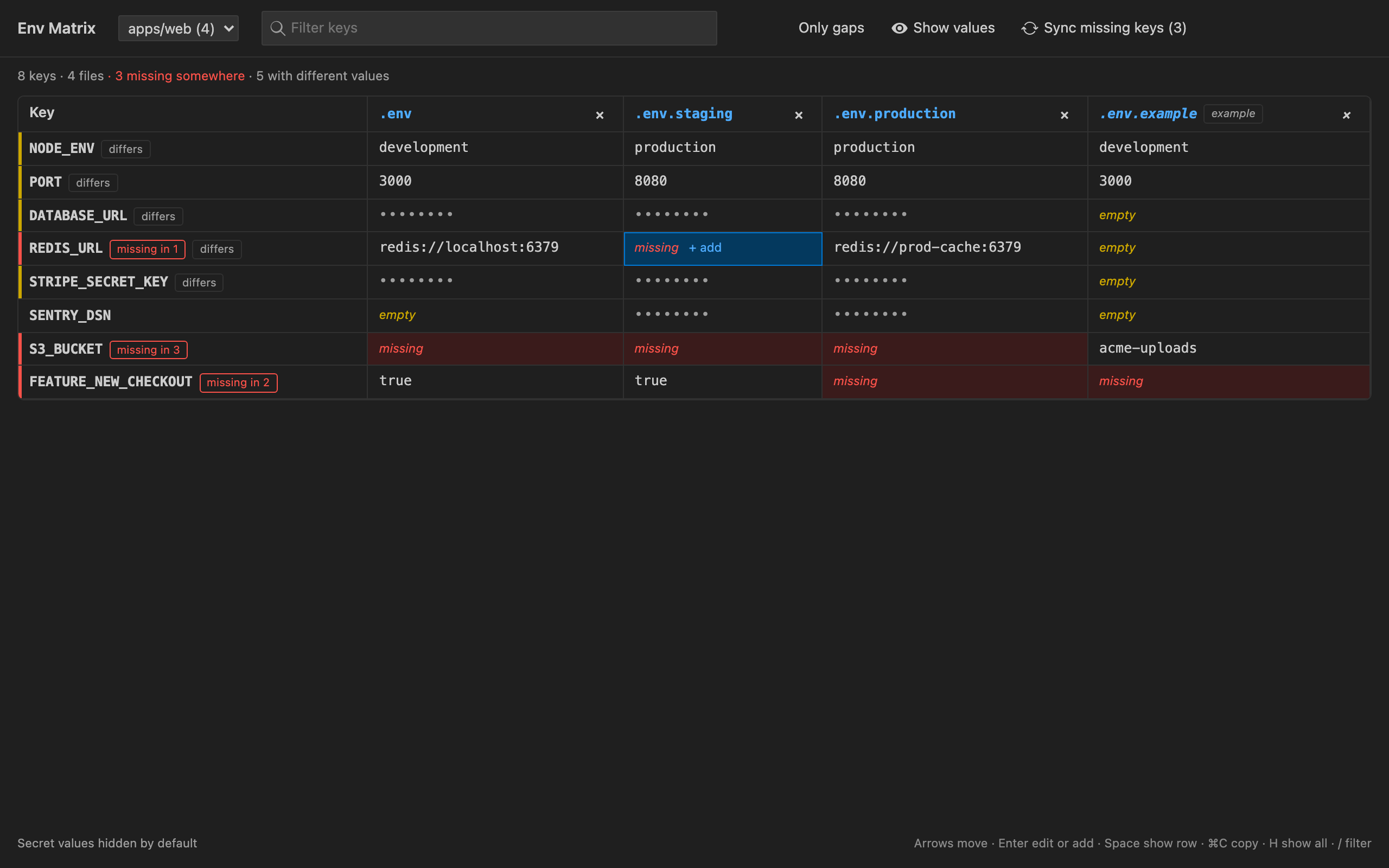The image size is (1389, 868).
Task: Close the .env column
Action: tap(600, 116)
